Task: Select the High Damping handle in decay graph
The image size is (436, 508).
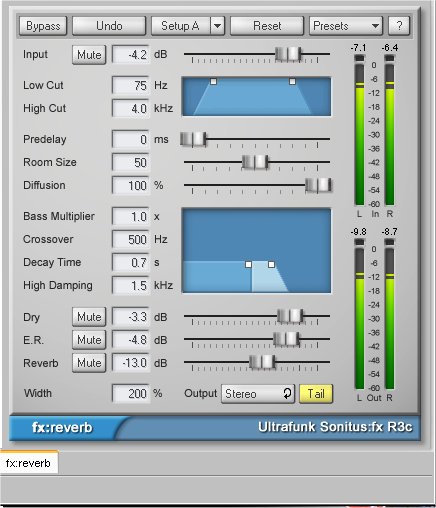Action: [271, 264]
